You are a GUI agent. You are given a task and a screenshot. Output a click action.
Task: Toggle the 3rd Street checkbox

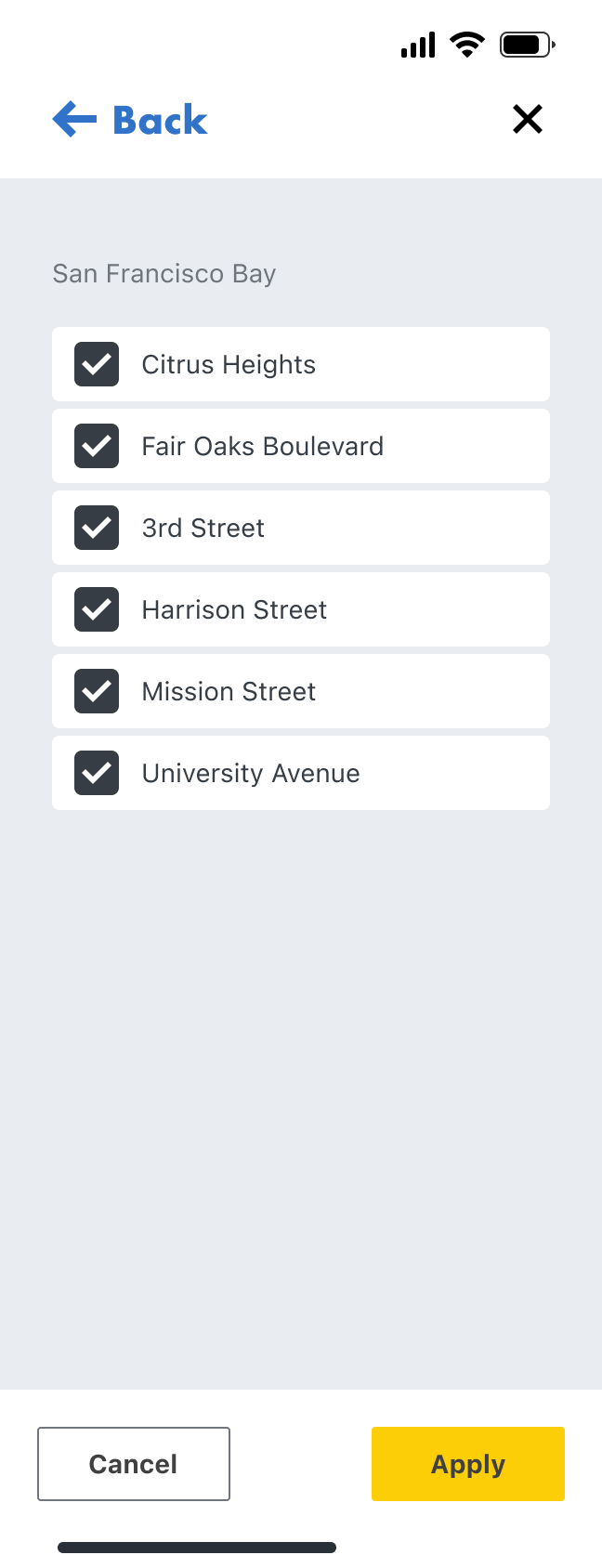click(x=97, y=528)
